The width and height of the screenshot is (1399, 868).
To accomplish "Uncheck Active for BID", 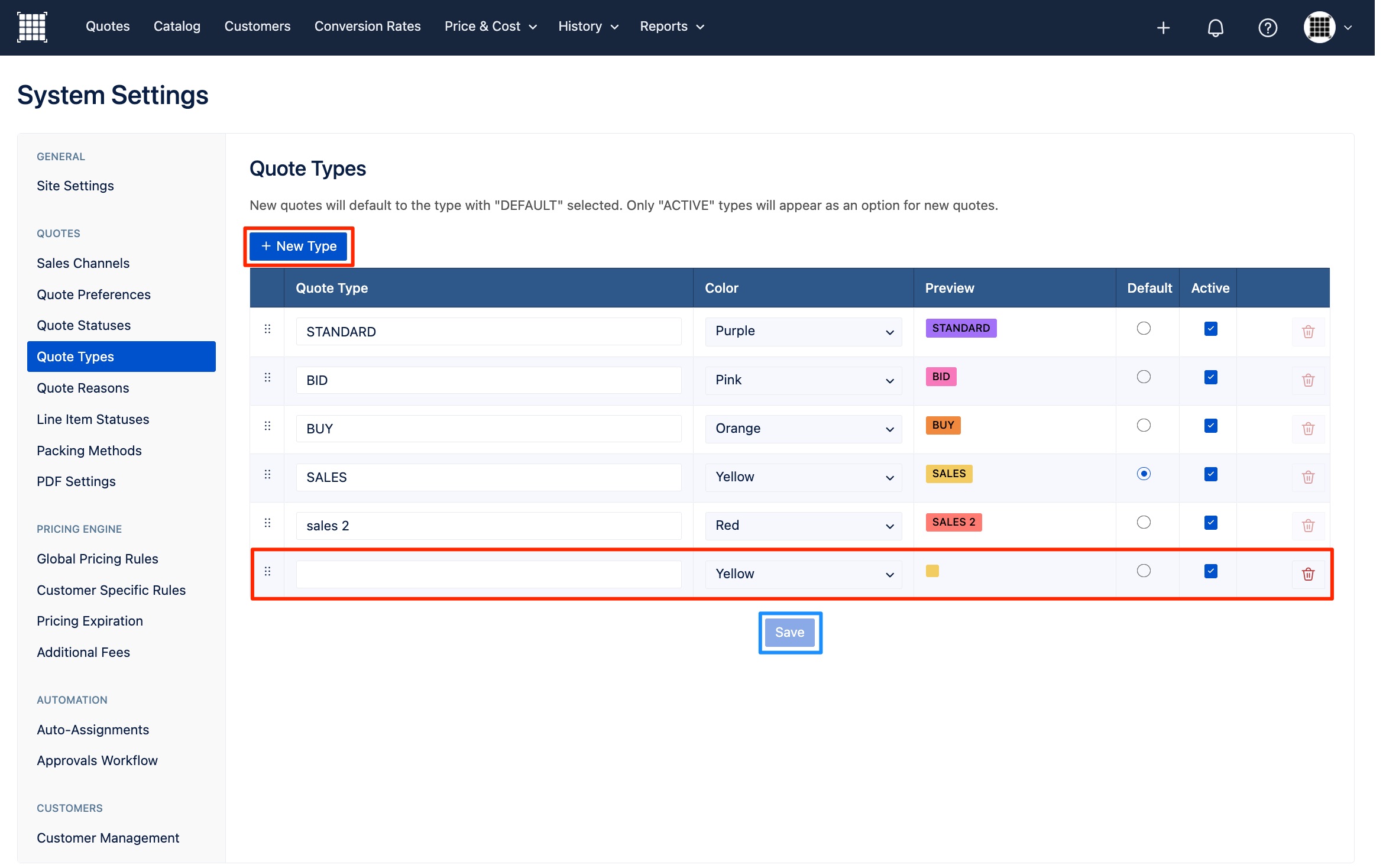I will click(1210, 377).
